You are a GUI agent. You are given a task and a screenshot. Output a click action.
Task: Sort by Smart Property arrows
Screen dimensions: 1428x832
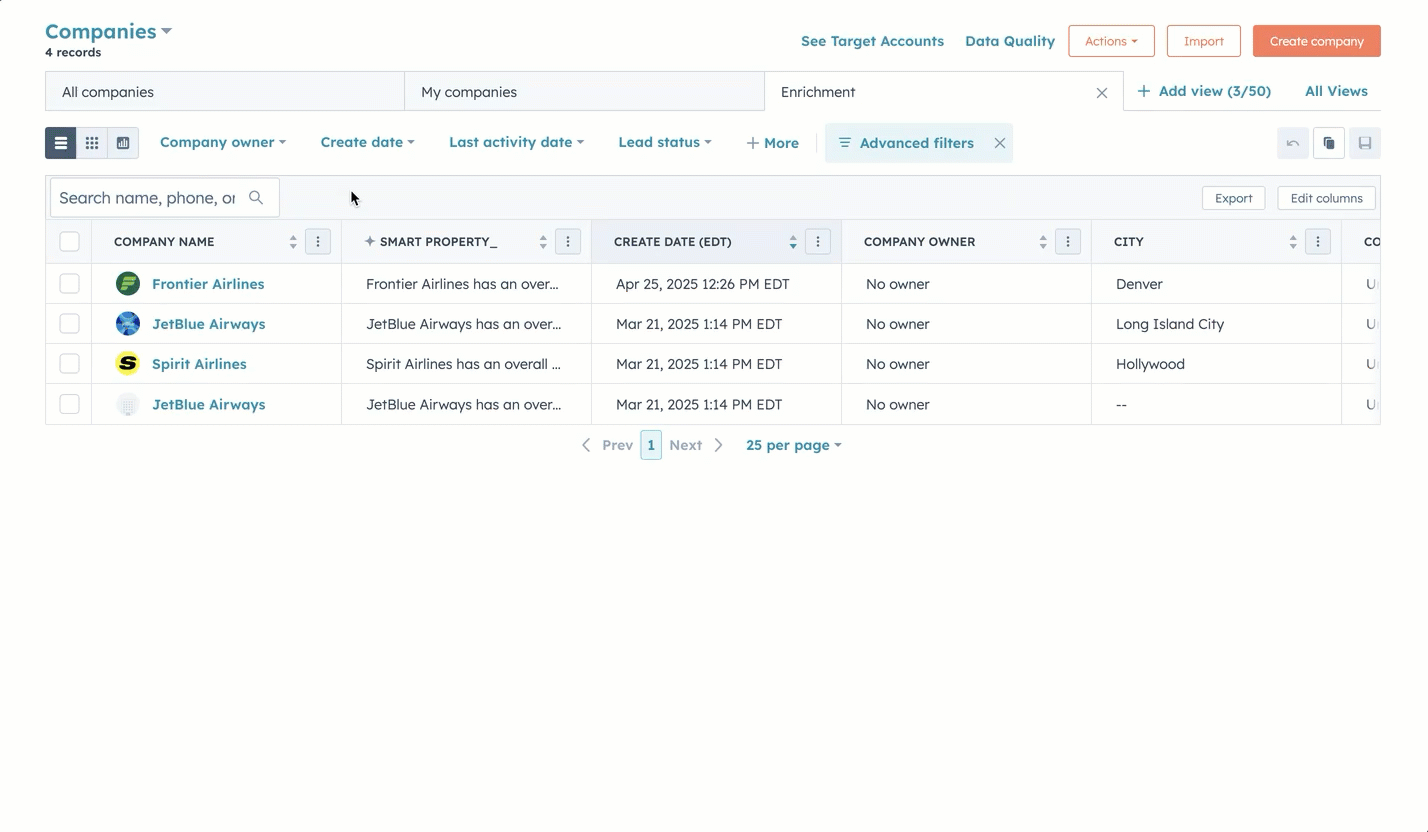click(x=543, y=242)
